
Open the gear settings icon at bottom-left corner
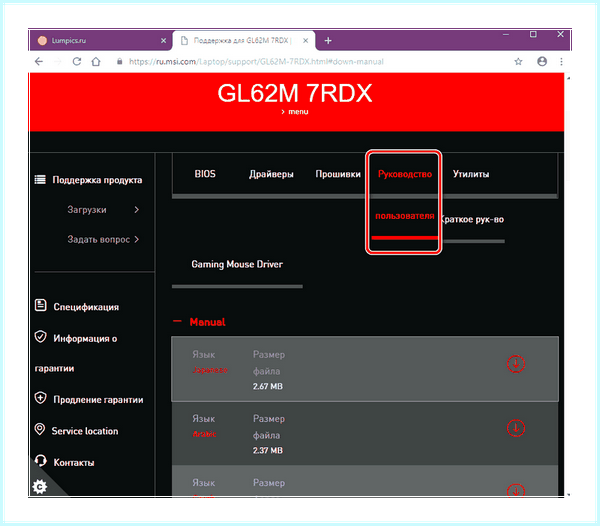[40, 487]
